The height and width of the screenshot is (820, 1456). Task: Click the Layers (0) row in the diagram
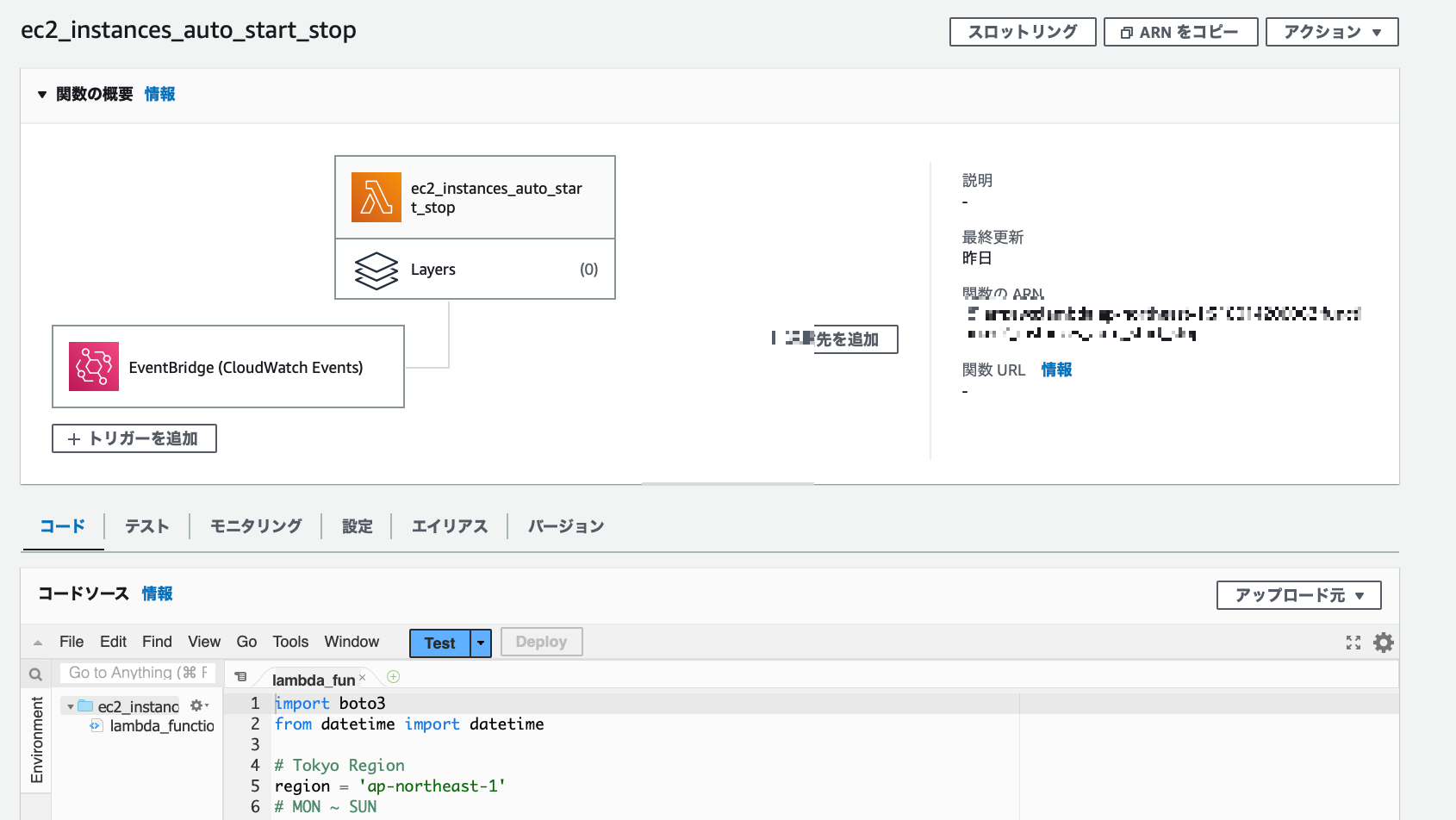[x=476, y=270]
